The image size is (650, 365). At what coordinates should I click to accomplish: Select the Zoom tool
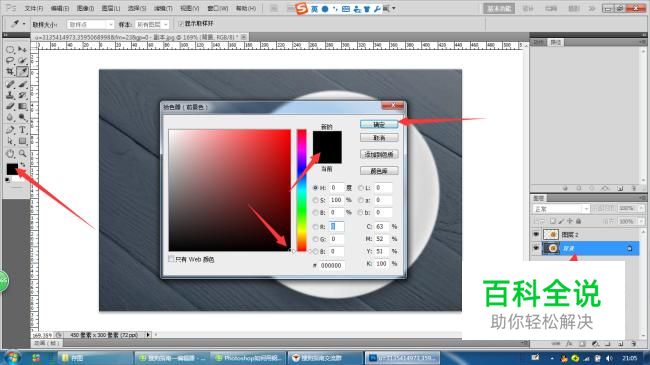[x=22, y=154]
